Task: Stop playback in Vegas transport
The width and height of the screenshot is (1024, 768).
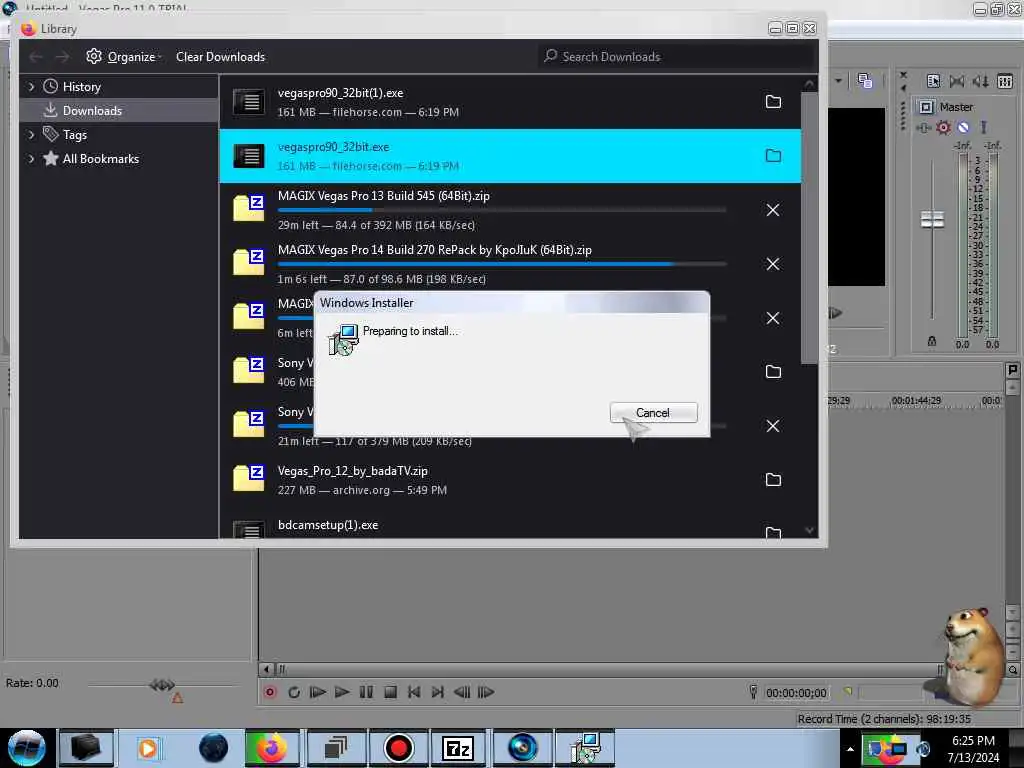Action: (x=391, y=692)
